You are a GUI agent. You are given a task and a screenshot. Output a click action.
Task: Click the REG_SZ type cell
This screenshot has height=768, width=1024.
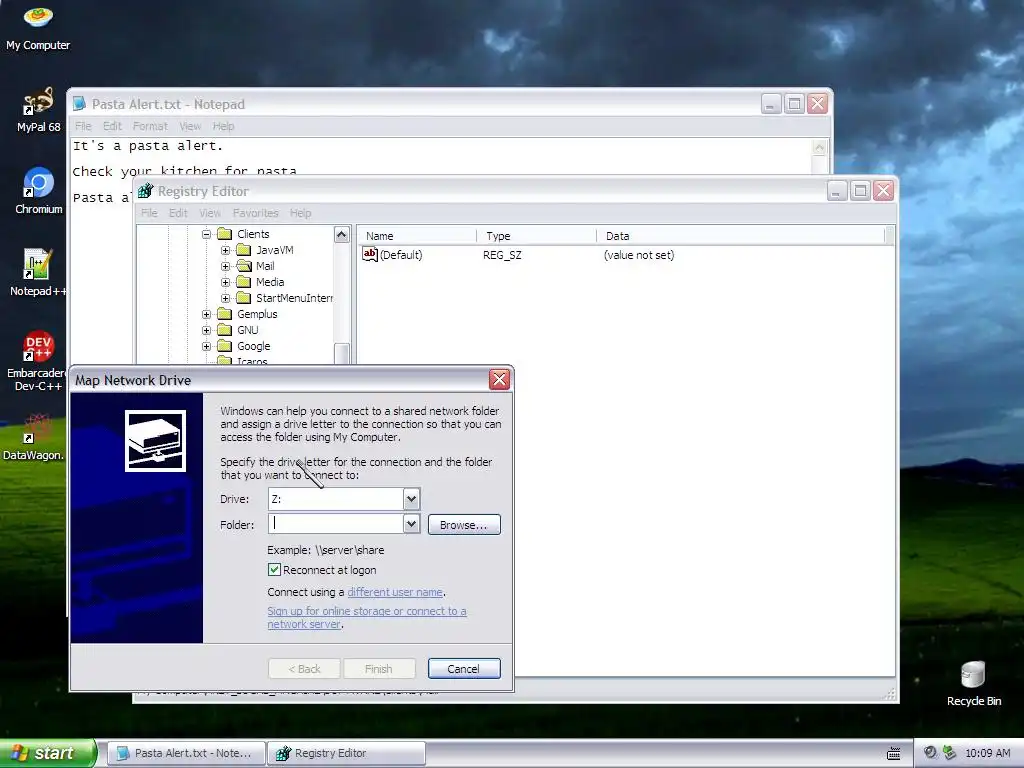502,255
